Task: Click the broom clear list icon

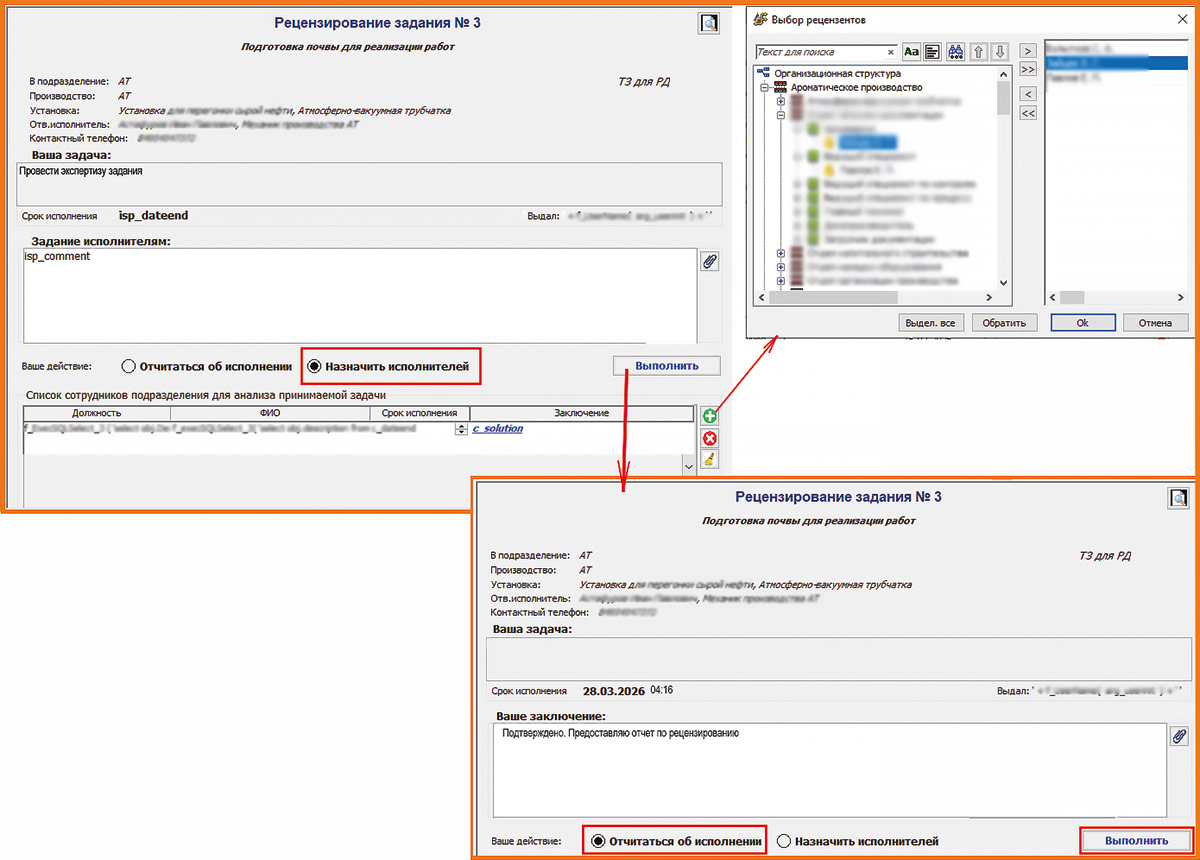Action: pos(710,460)
